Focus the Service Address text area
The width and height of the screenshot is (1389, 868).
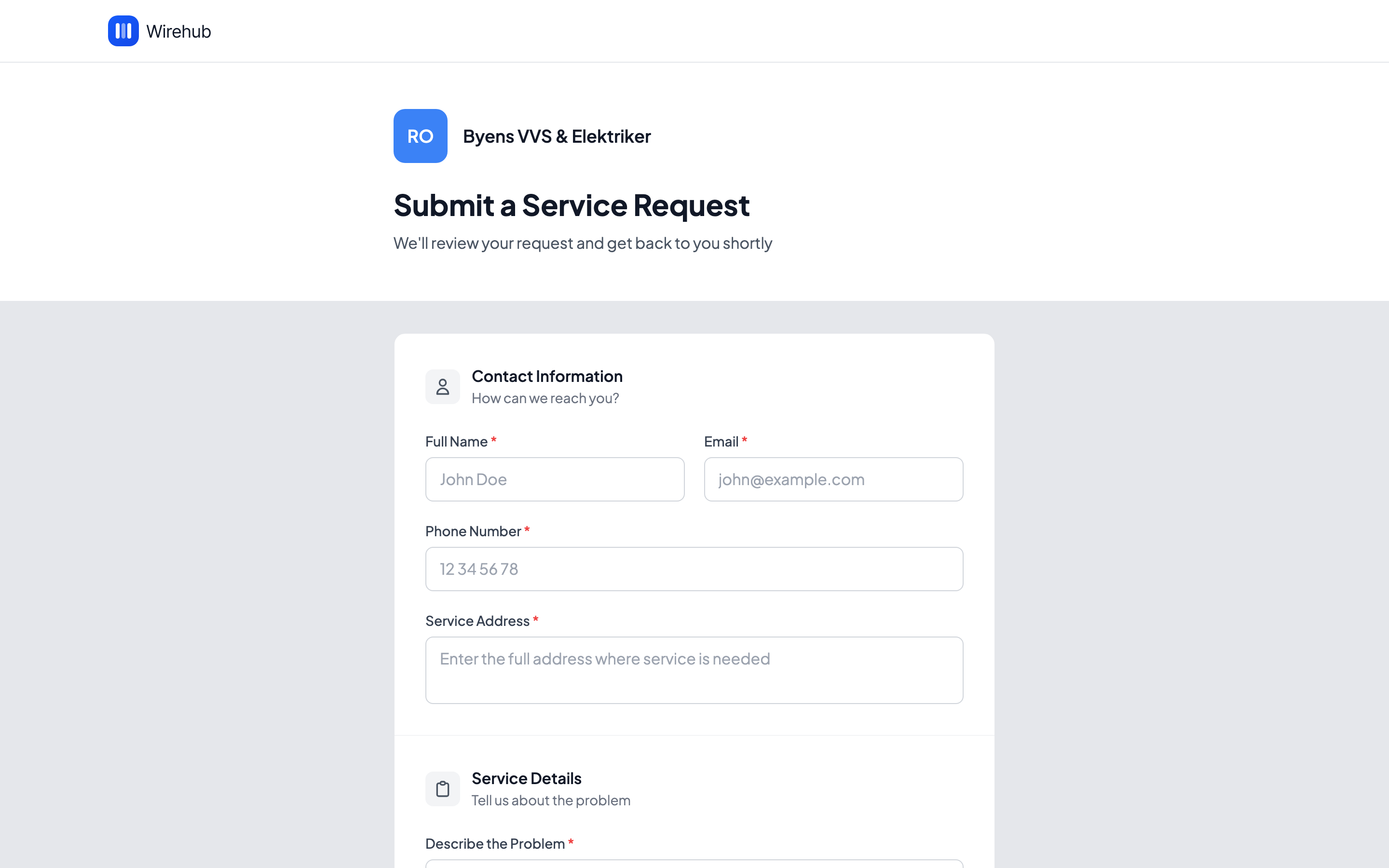[x=694, y=670]
